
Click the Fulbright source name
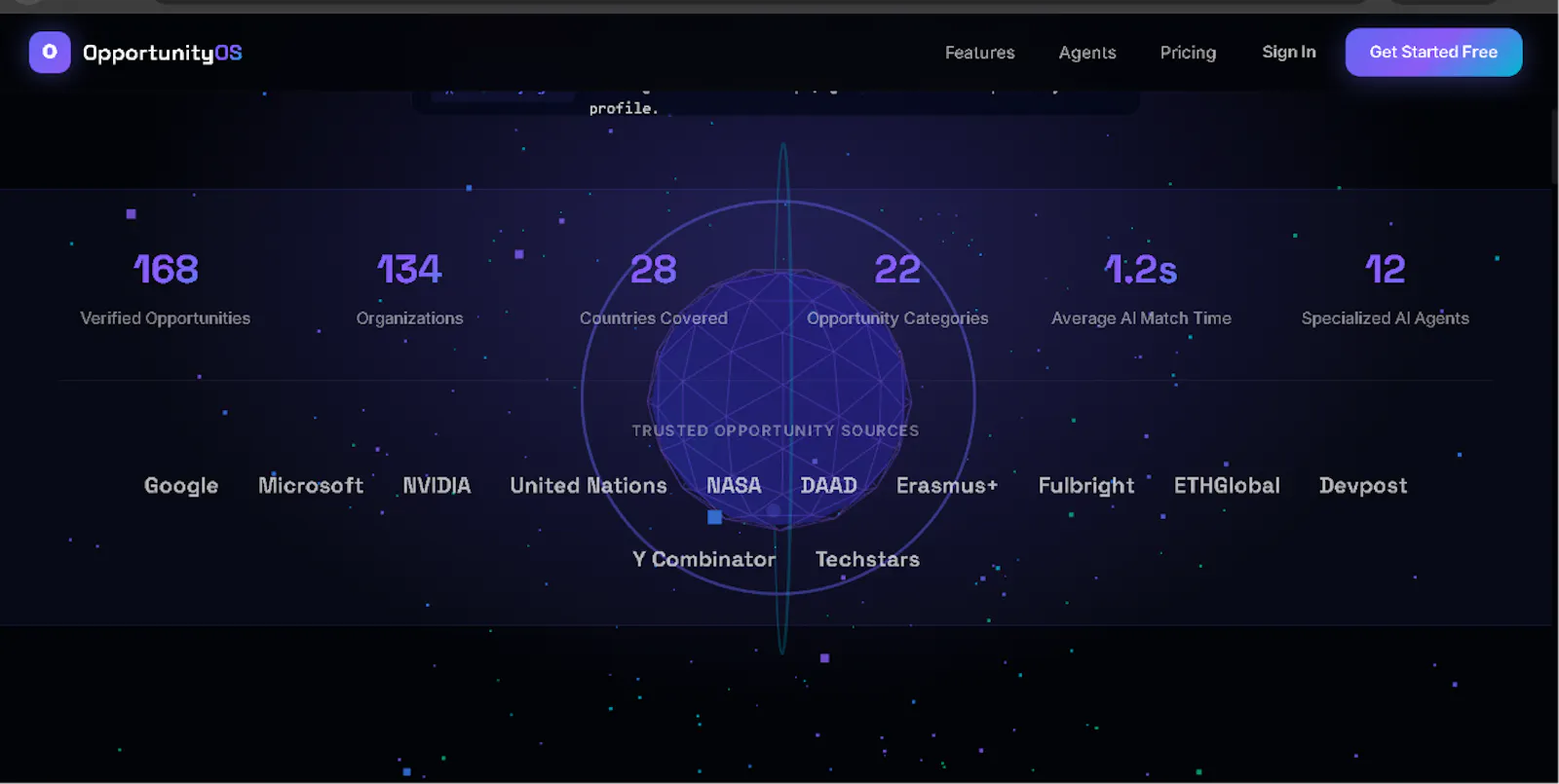coord(1086,486)
